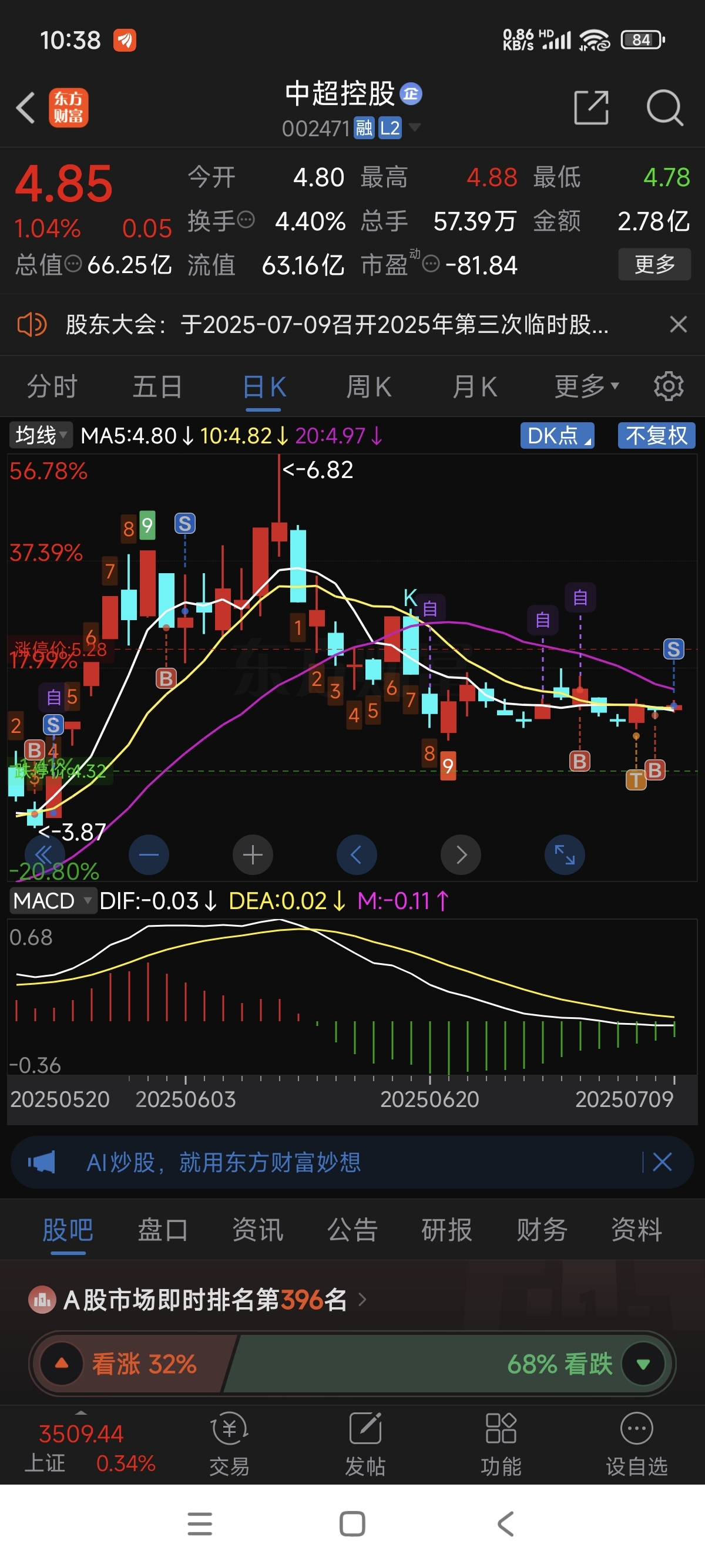The width and height of the screenshot is (705, 1568).
Task: Toggle the DK点 indicator
Action: (557, 435)
